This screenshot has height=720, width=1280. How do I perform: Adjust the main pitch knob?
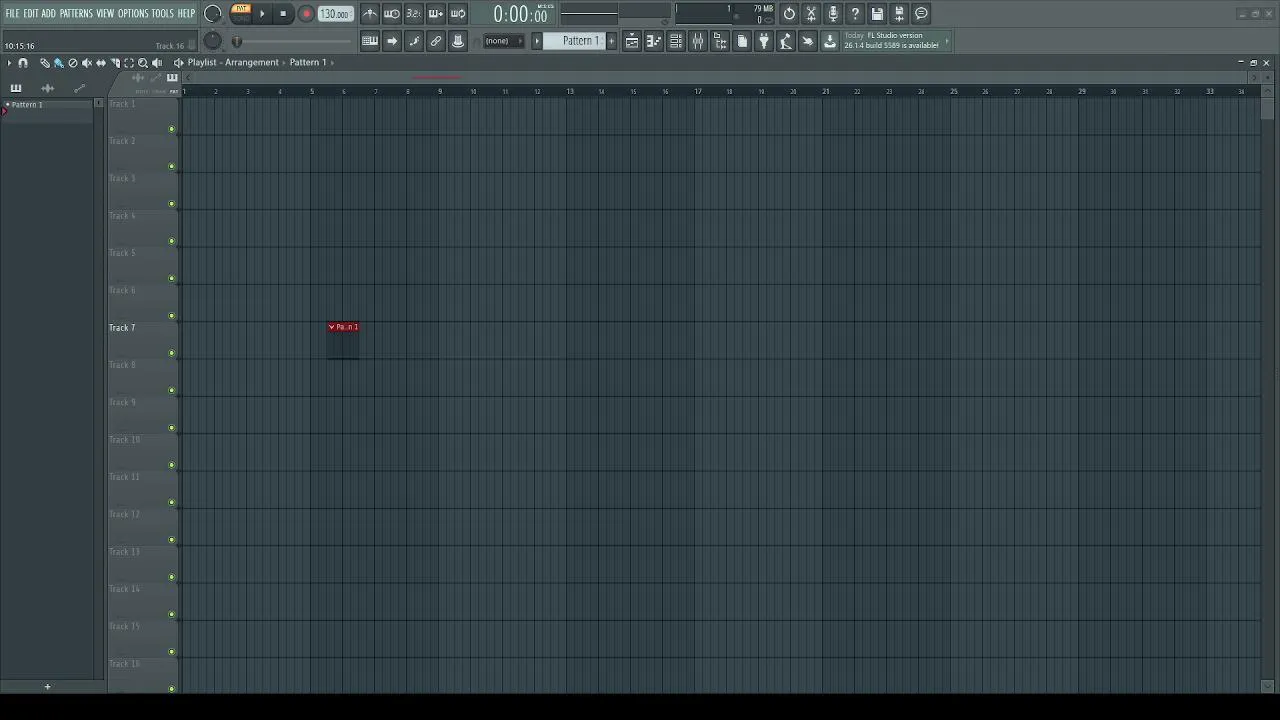tap(212, 41)
